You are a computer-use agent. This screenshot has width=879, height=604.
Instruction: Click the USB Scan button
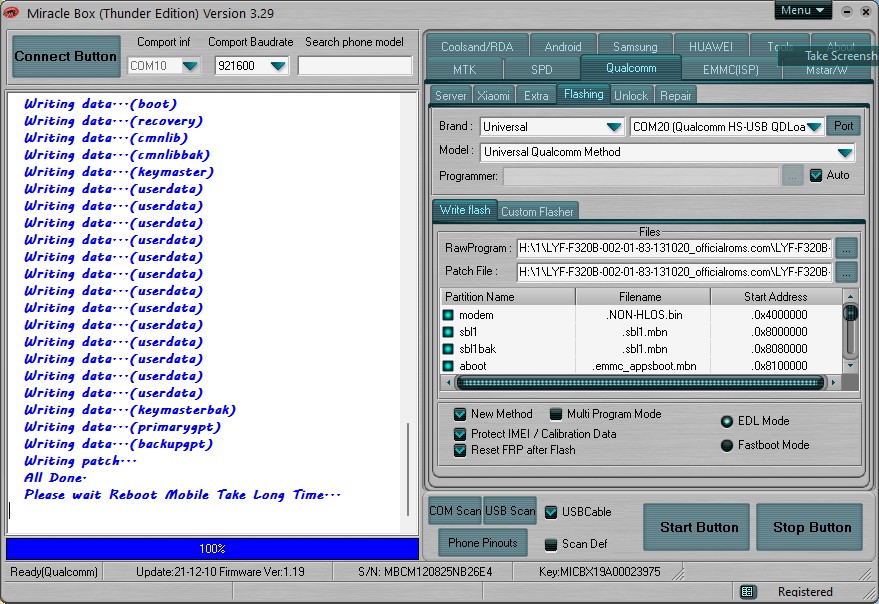click(x=510, y=511)
